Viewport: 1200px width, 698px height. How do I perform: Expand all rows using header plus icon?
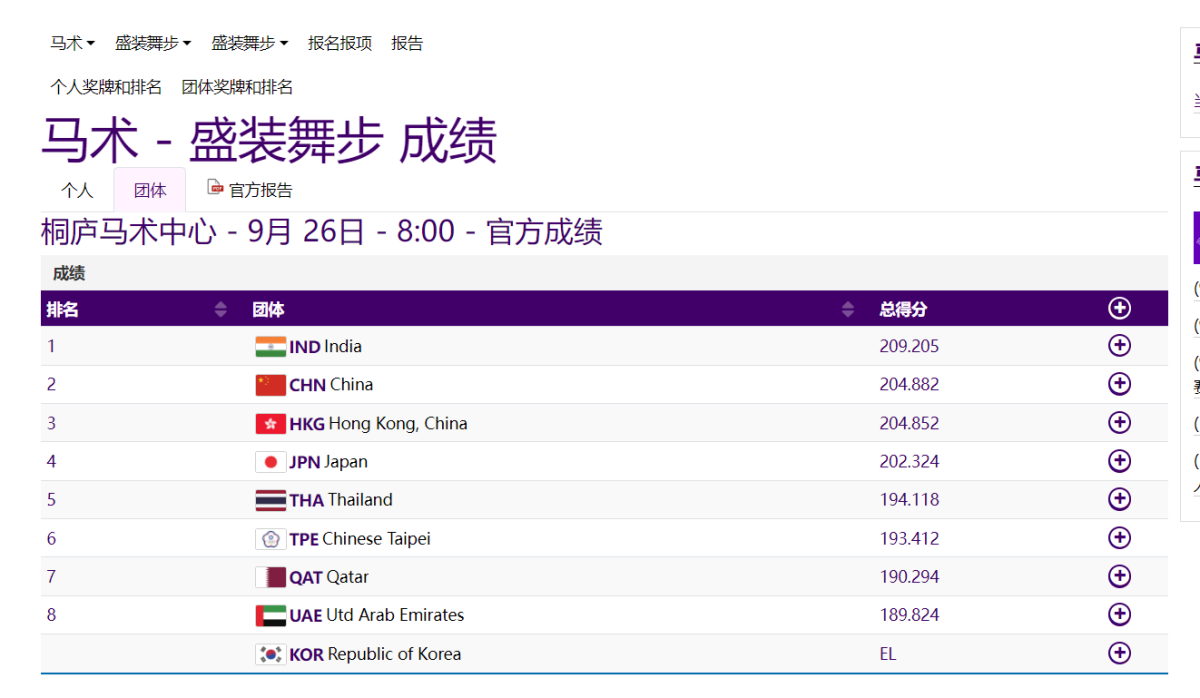1119,309
